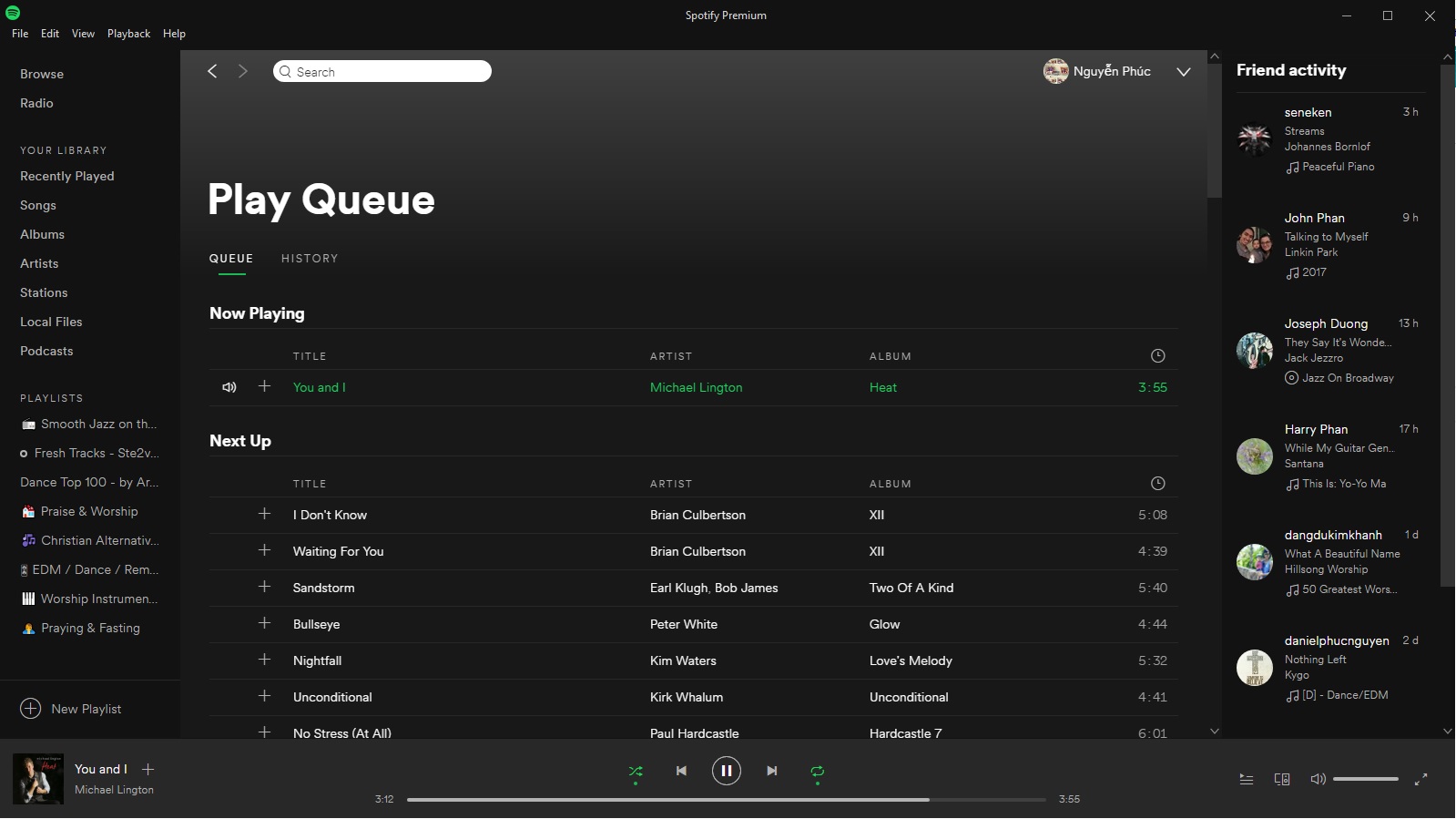Seek within the song progress bar

tap(726, 799)
